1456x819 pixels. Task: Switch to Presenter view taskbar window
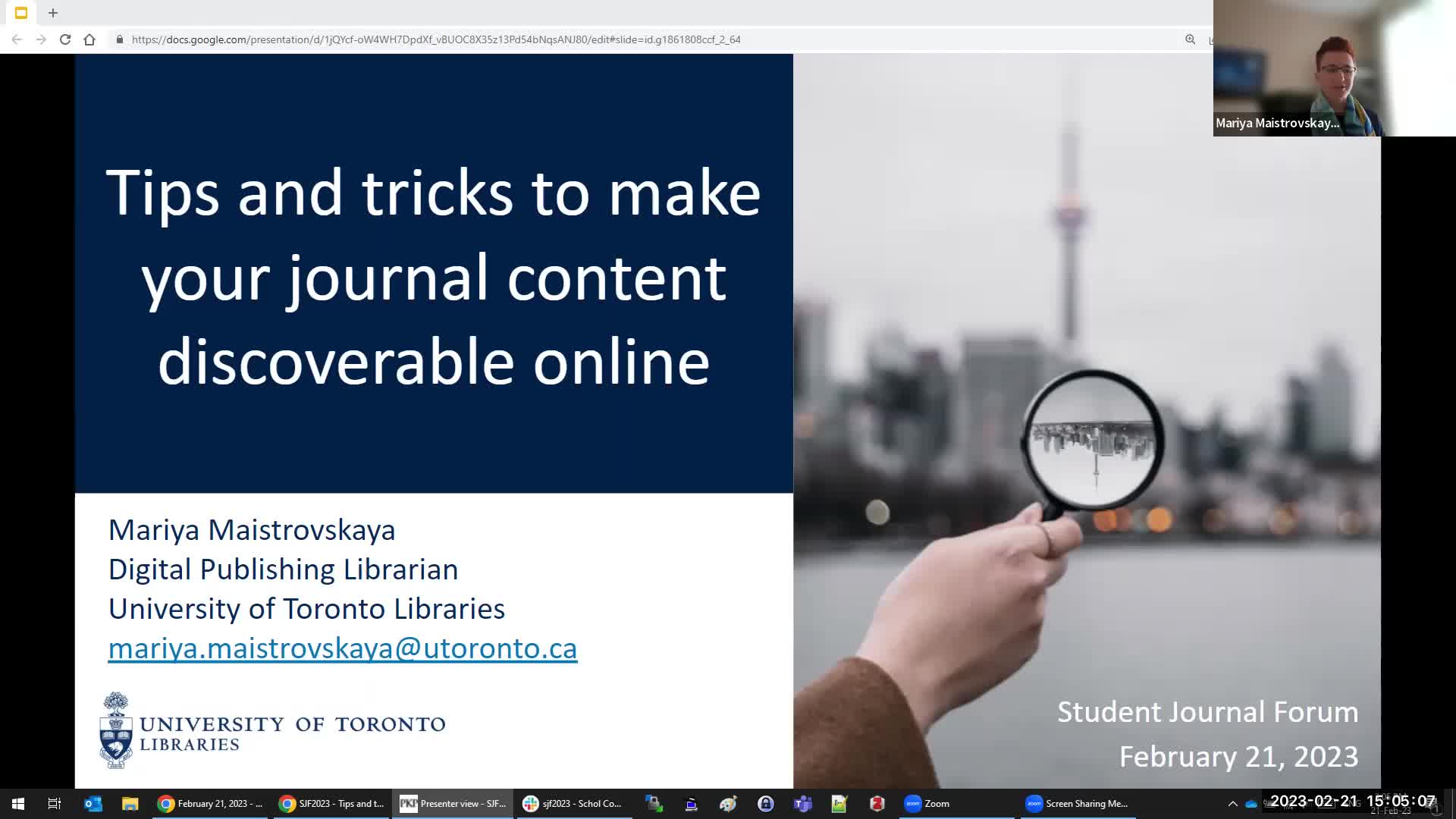(453, 804)
